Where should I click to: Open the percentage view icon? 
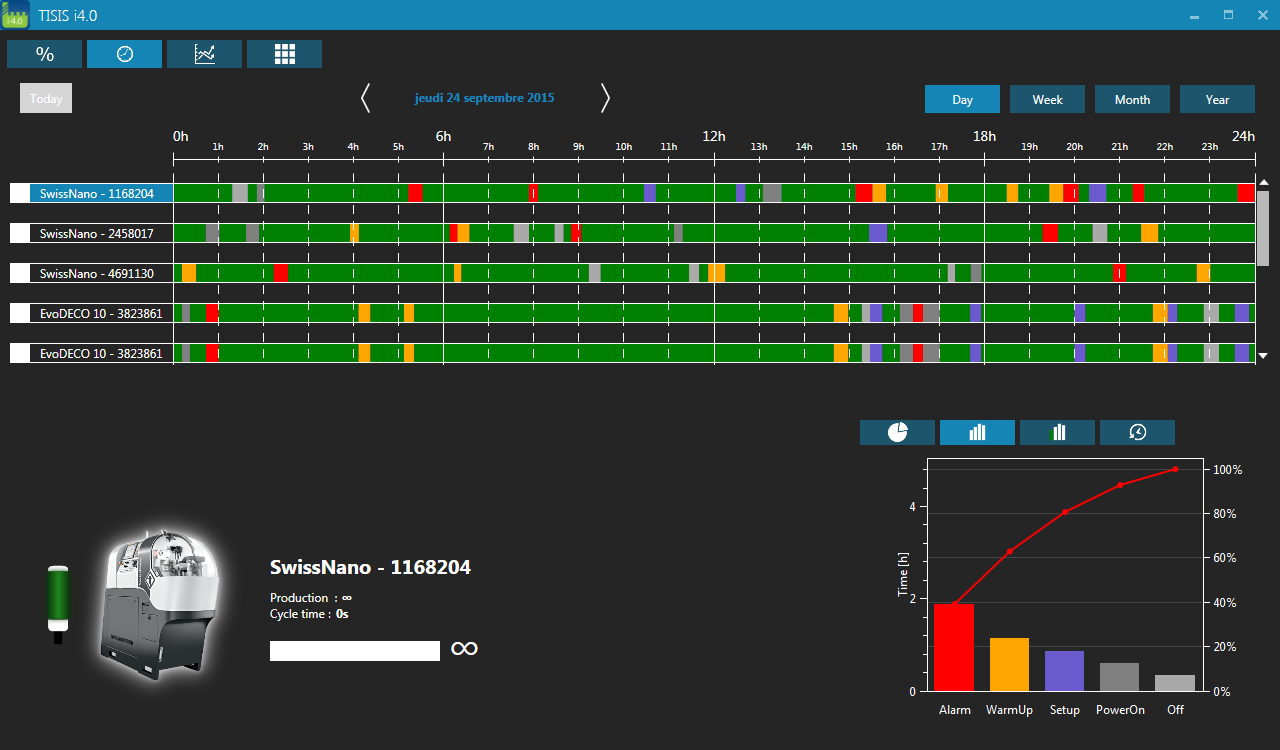pos(44,54)
